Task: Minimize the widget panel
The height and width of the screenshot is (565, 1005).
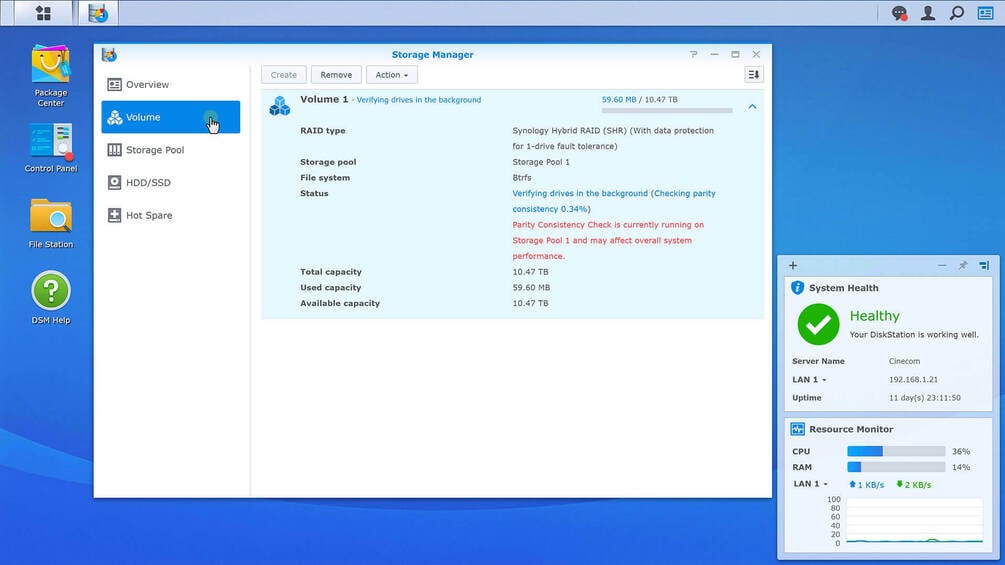Action: pos(942,265)
